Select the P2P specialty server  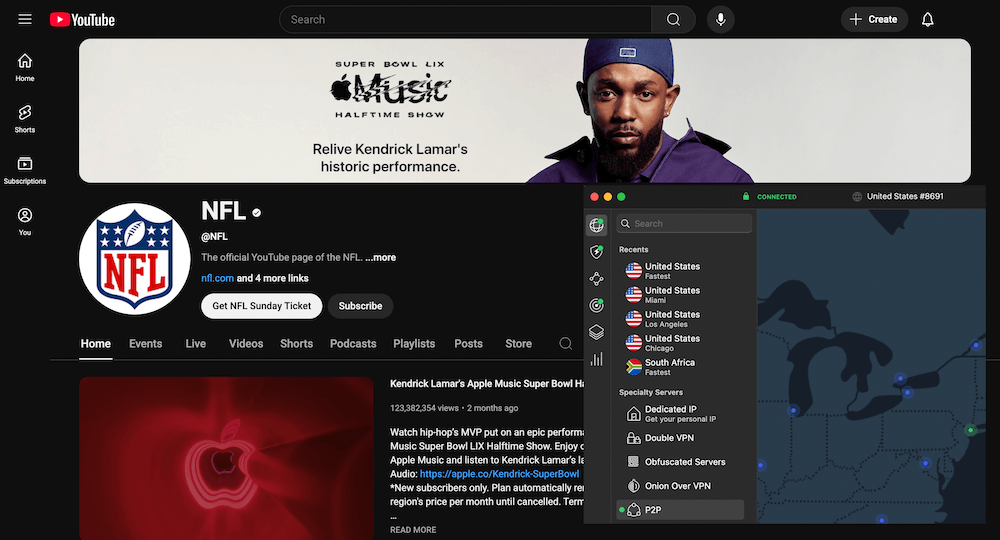pyautogui.click(x=680, y=509)
